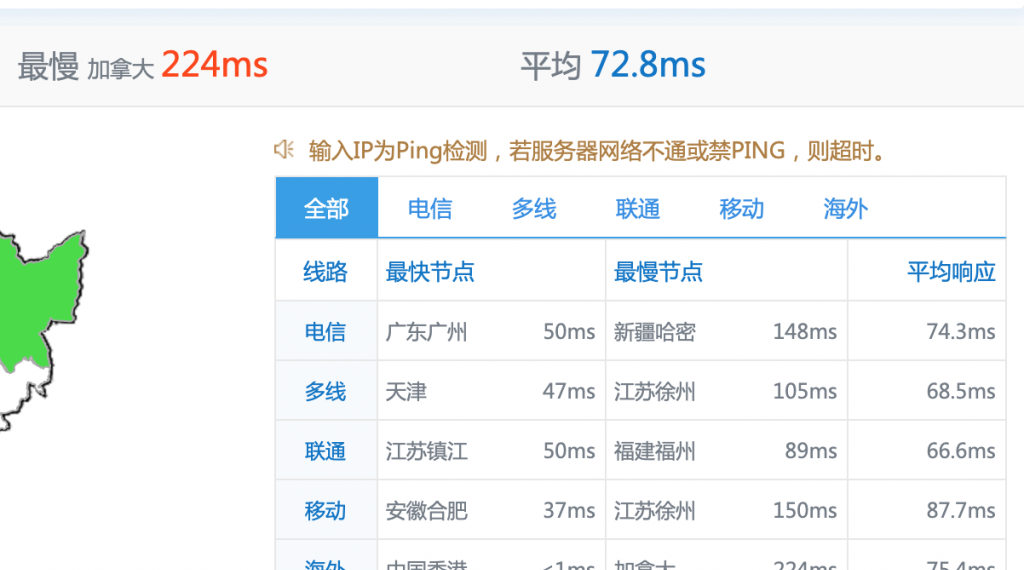The width and height of the screenshot is (1024, 570).
Task: Click the slowest 224ms summary value
Action: tap(214, 65)
